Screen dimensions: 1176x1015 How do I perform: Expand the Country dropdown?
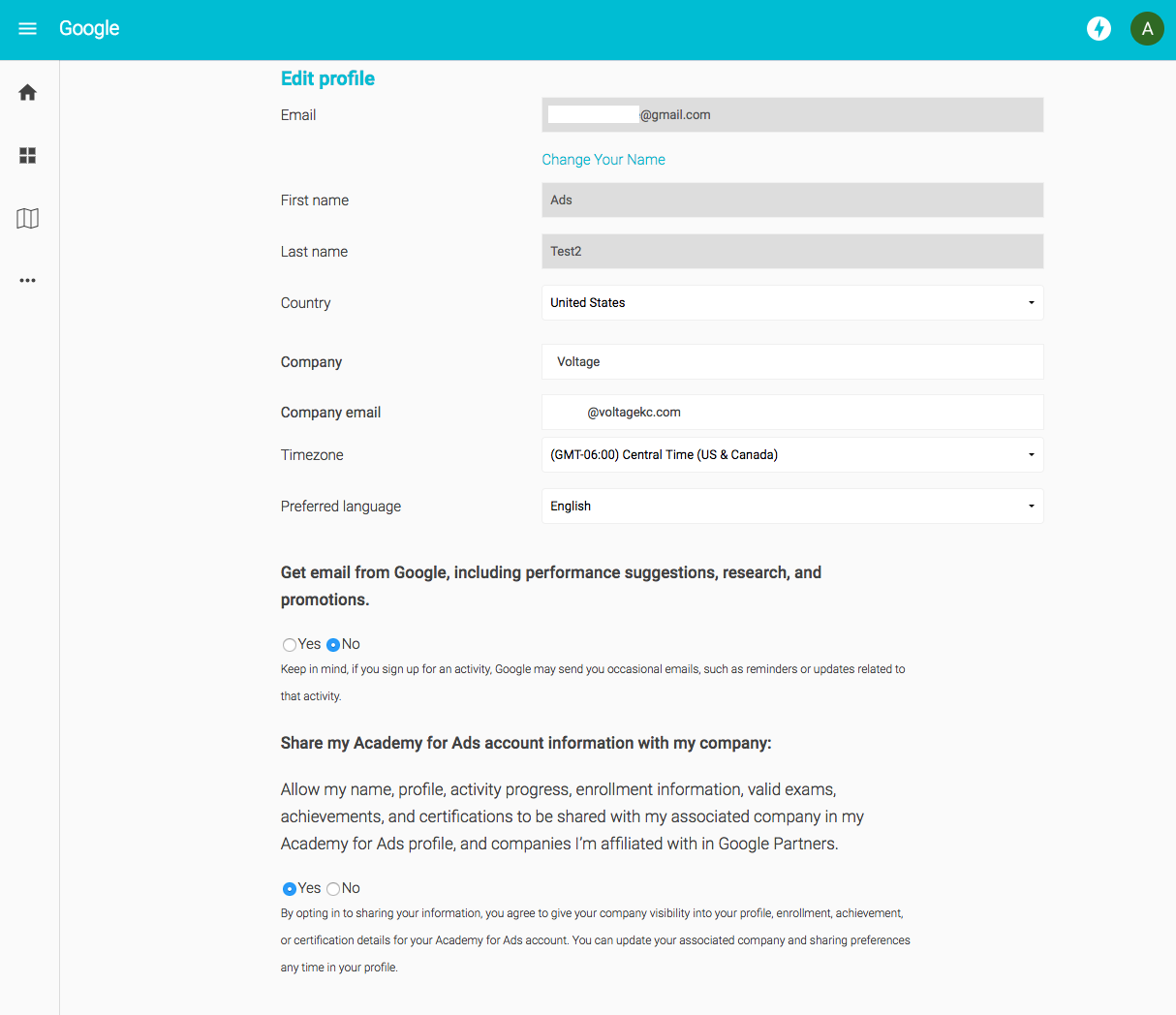tap(791, 303)
